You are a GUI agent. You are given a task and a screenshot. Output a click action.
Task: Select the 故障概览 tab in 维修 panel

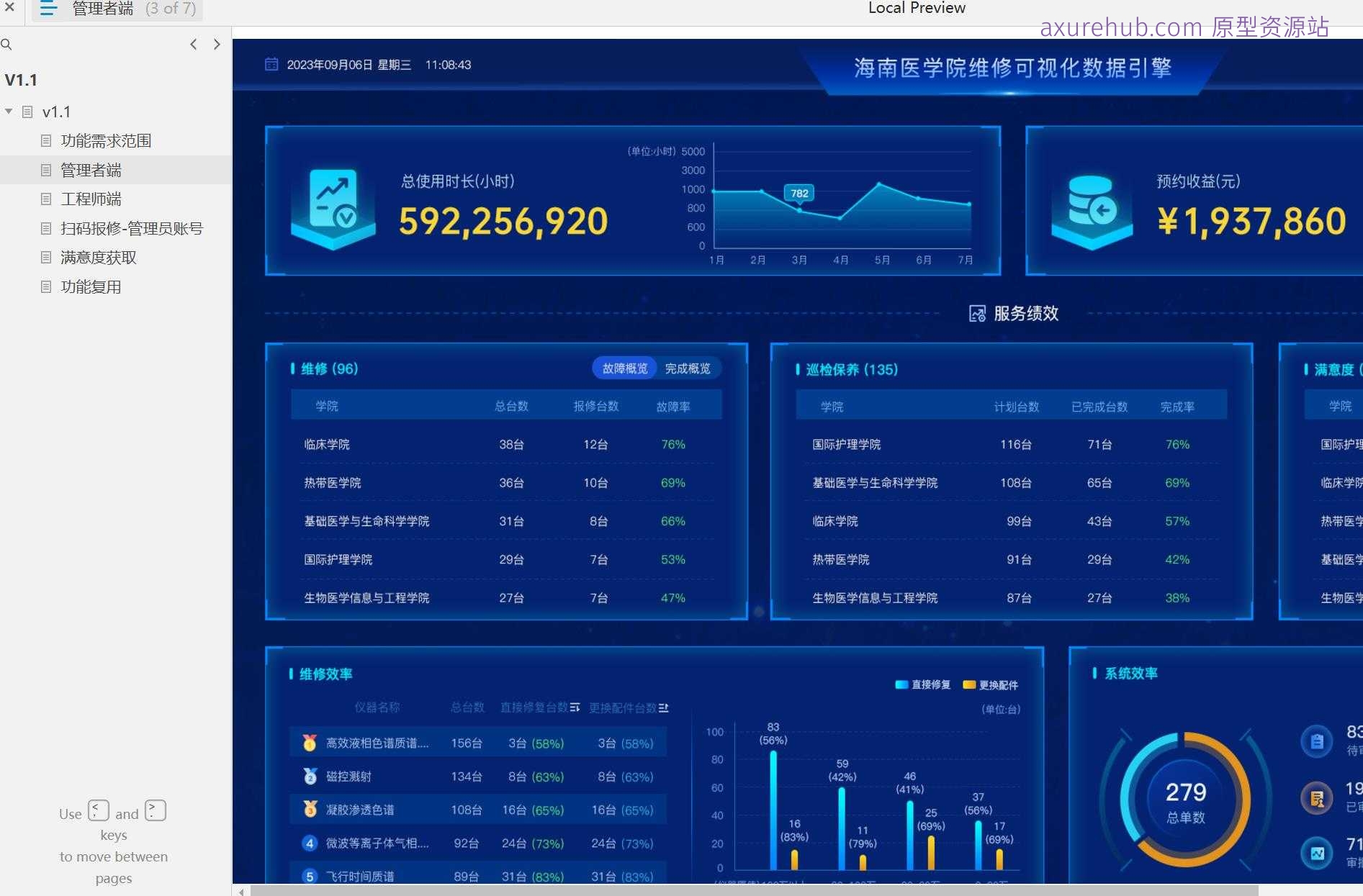pyautogui.click(x=624, y=368)
